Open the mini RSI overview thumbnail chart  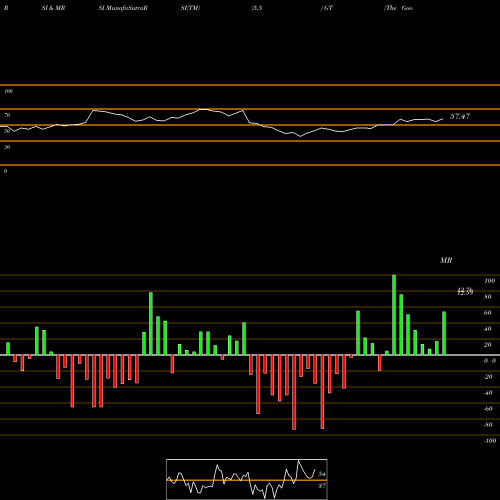(247, 479)
